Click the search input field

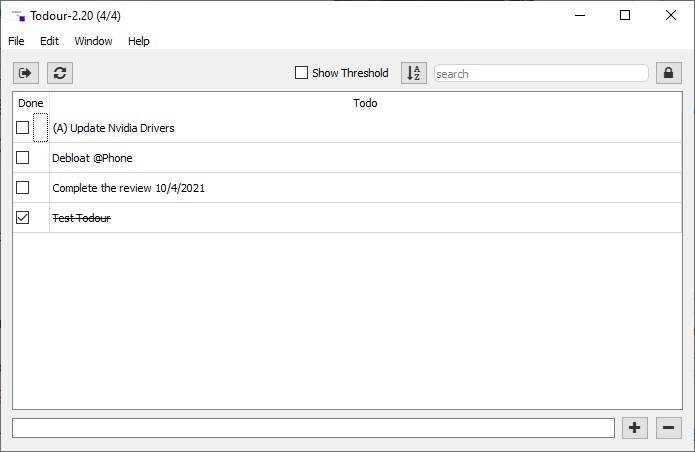pyautogui.click(x=540, y=73)
